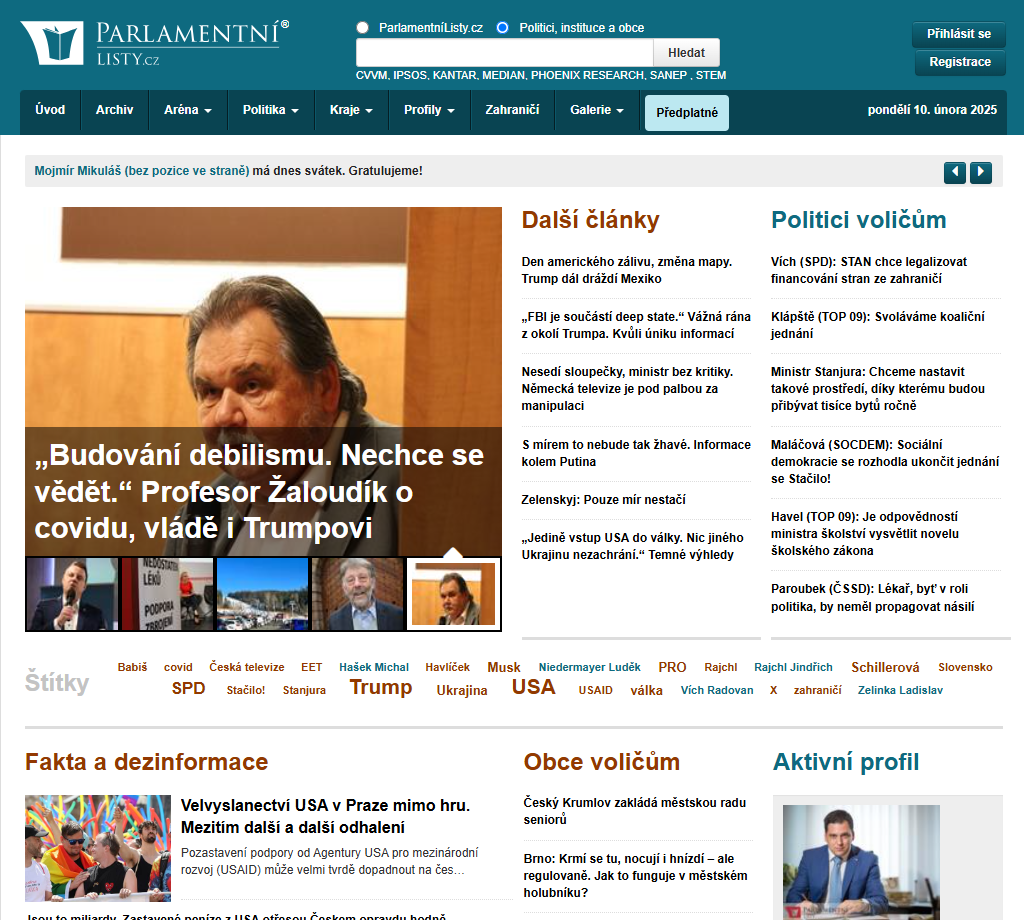1024x920 pixels.
Task: Go to previous name day announcement
Action: (954, 172)
